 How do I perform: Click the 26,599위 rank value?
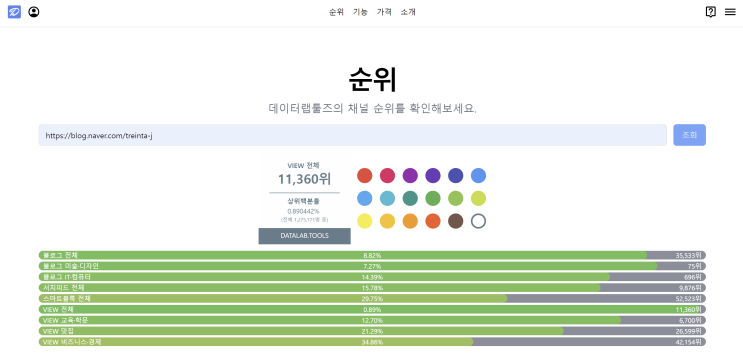point(688,331)
